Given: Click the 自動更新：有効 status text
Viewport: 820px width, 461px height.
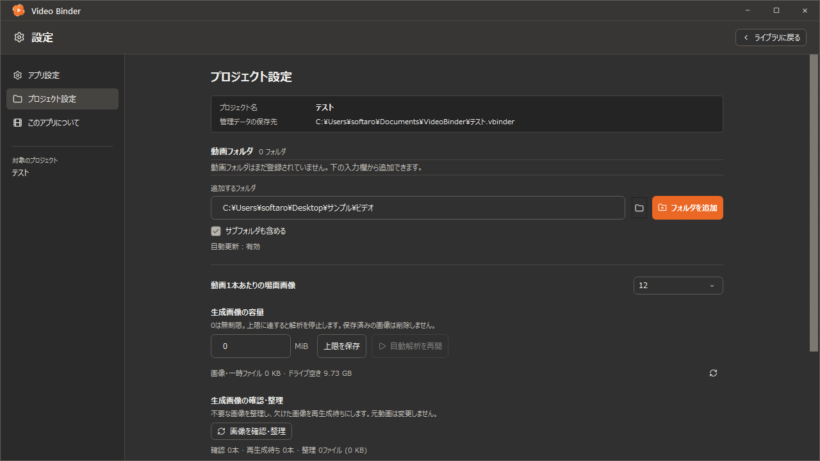Looking at the screenshot, I should tap(235, 247).
